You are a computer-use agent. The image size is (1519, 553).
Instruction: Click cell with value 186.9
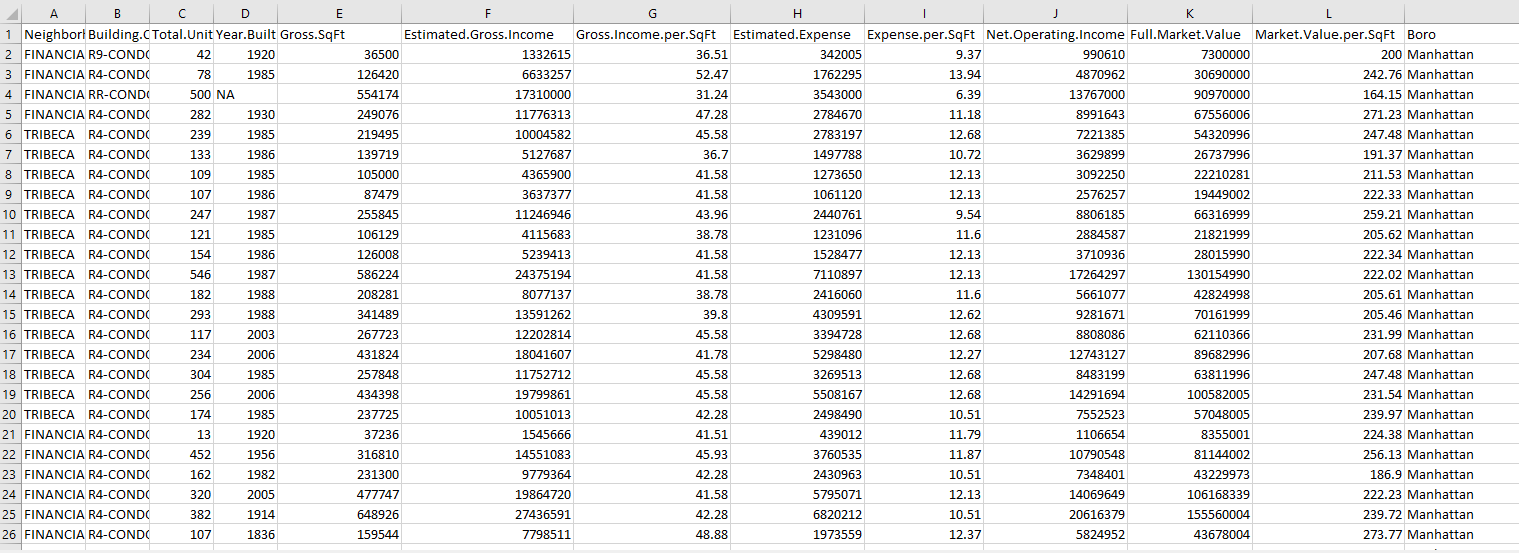(1328, 474)
